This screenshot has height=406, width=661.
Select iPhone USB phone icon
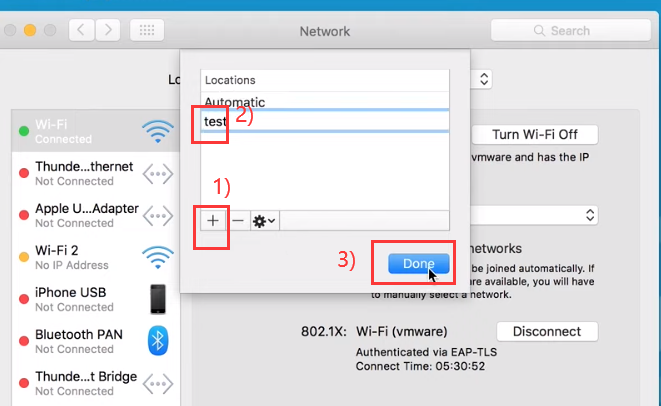click(x=158, y=299)
